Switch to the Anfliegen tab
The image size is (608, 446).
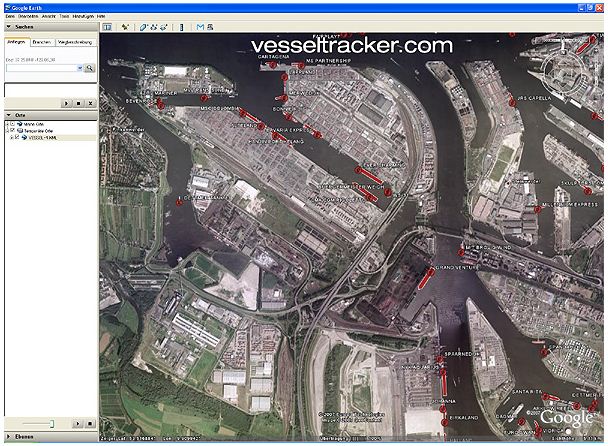click(x=17, y=42)
